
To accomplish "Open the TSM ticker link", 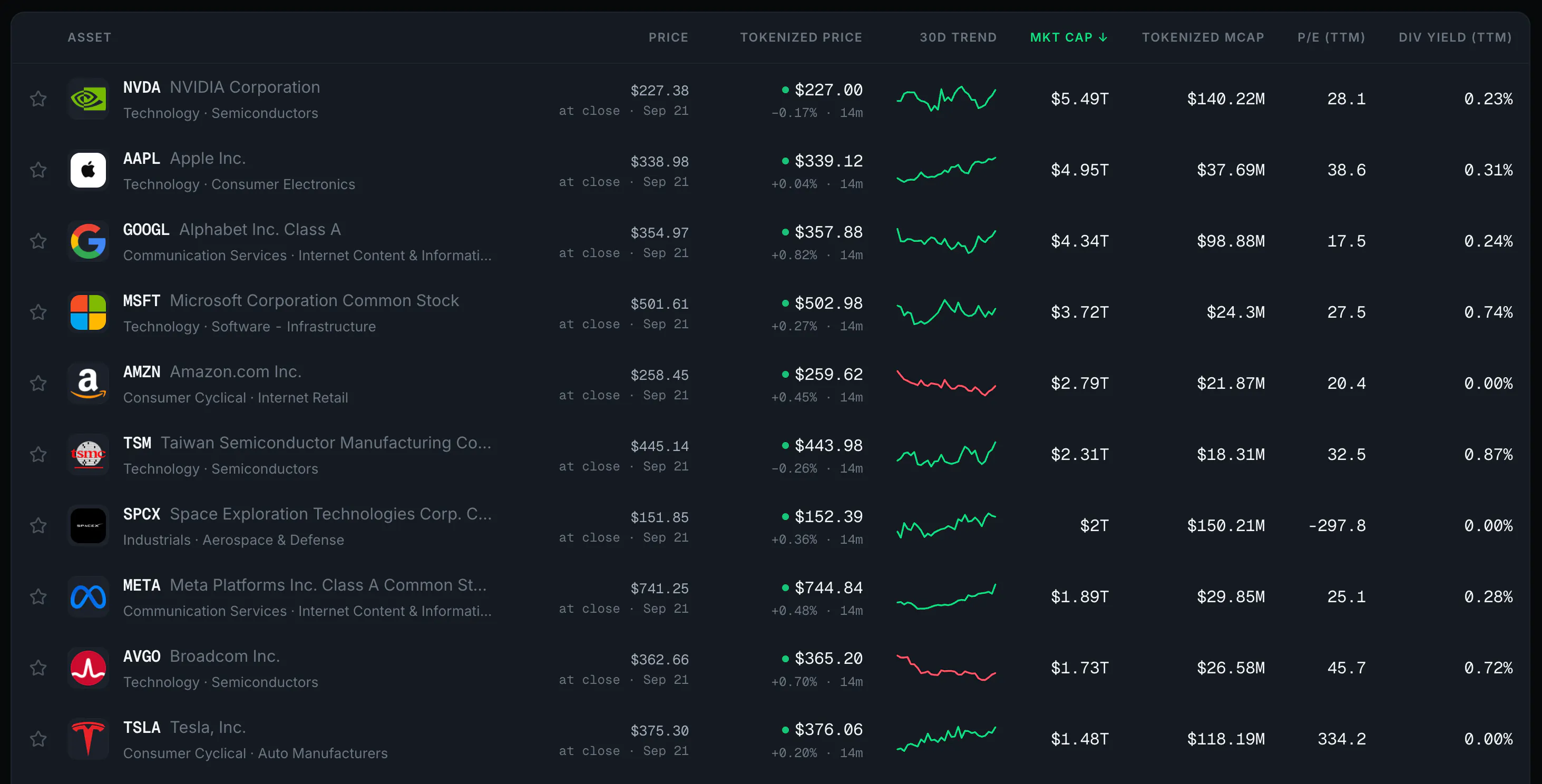I will coord(137,444).
